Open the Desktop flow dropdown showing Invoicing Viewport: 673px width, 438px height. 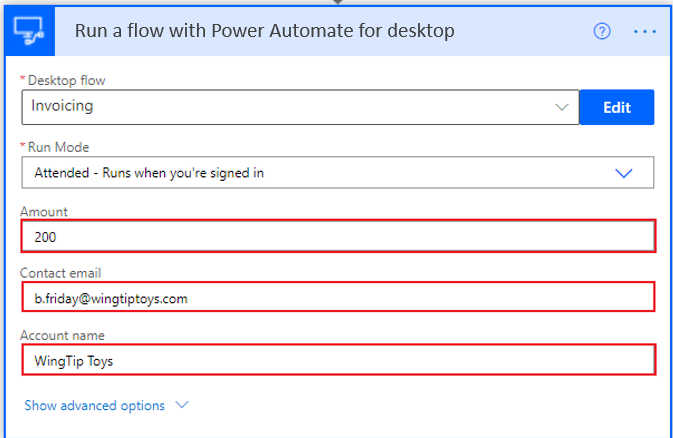coord(300,107)
